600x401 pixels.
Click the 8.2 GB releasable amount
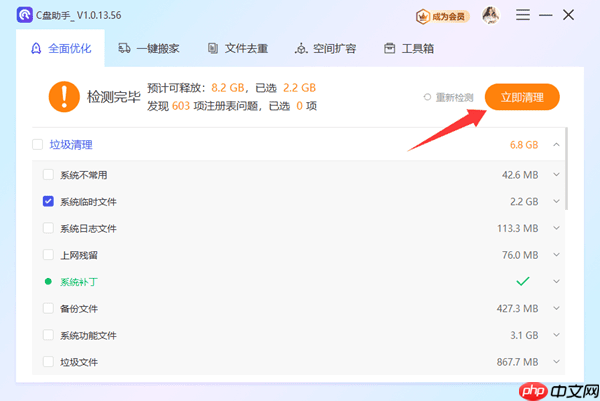228,88
